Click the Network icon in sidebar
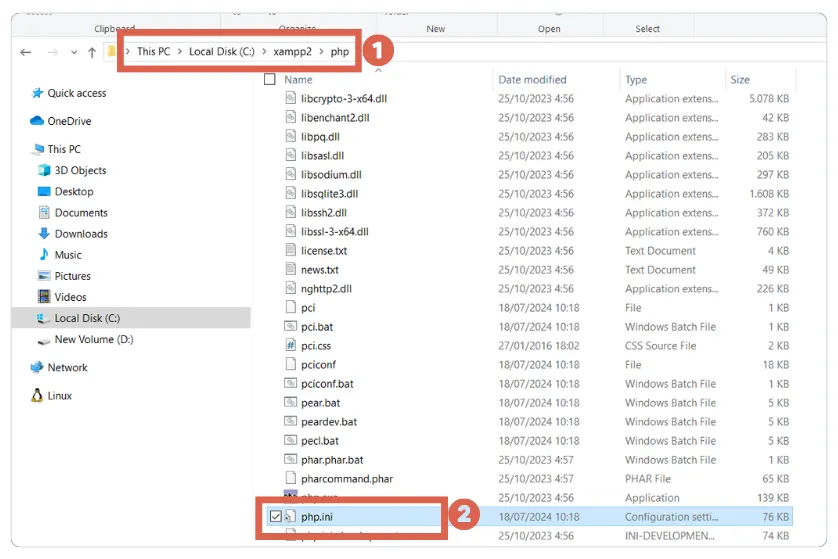Viewport: 838px width, 559px height. coord(37,367)
